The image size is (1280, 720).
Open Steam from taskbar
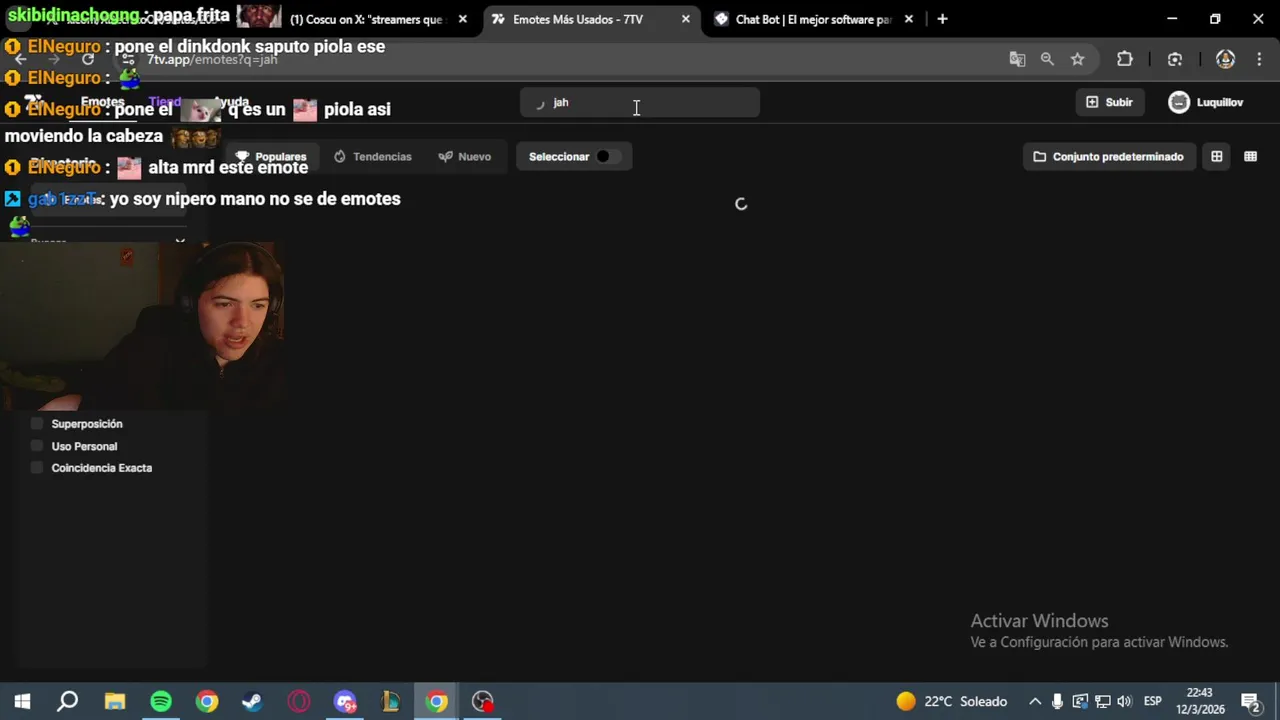252,701
